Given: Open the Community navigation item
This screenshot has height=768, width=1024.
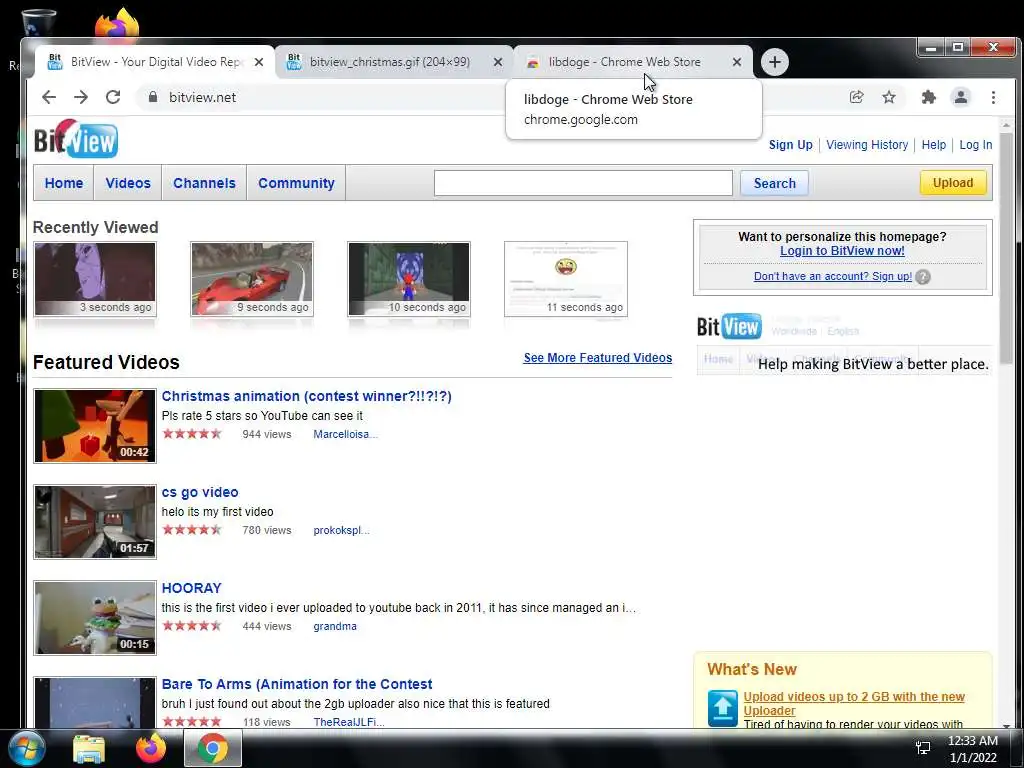Looking at the screenshot, I should 296,183.
